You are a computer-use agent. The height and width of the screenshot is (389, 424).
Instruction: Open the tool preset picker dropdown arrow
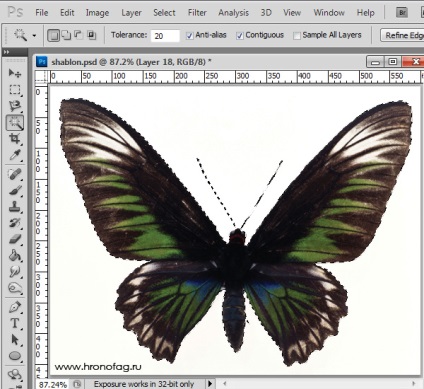[34, 35]
